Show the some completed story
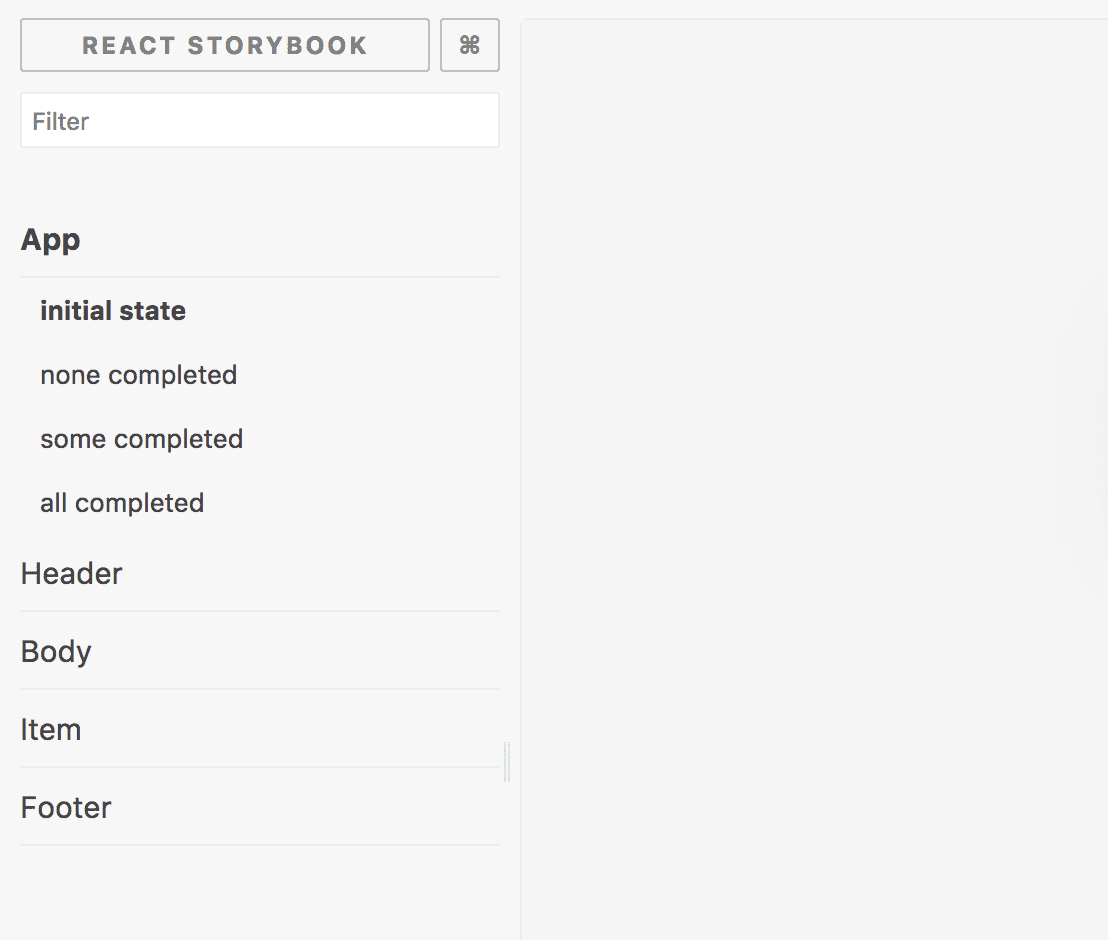 tap(141, 439)
